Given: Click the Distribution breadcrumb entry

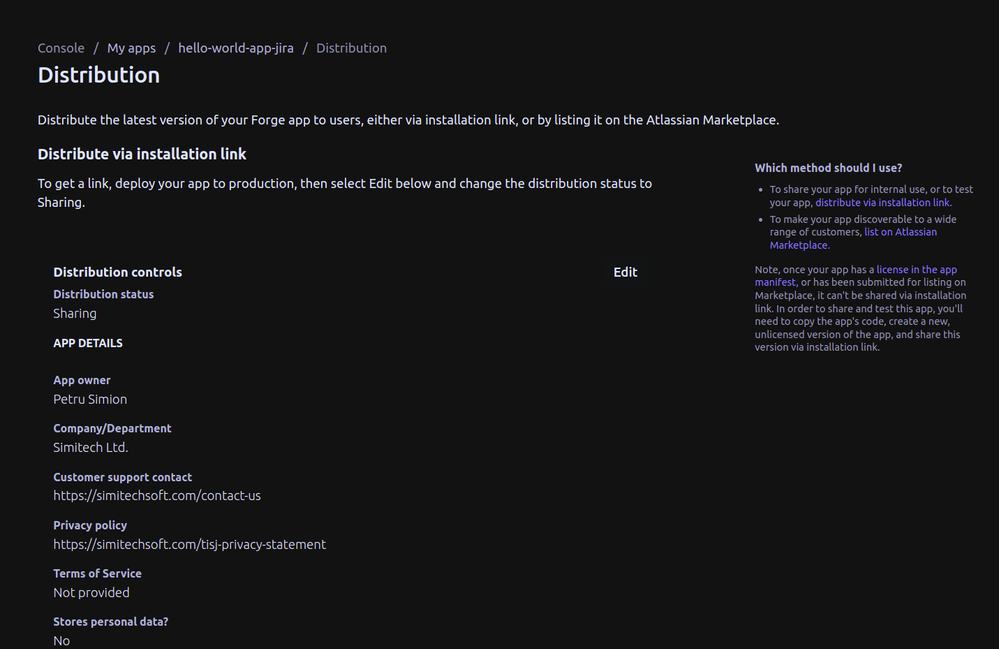Looking at the screenshot, I should pyautogui.click(x=351, y=48).
